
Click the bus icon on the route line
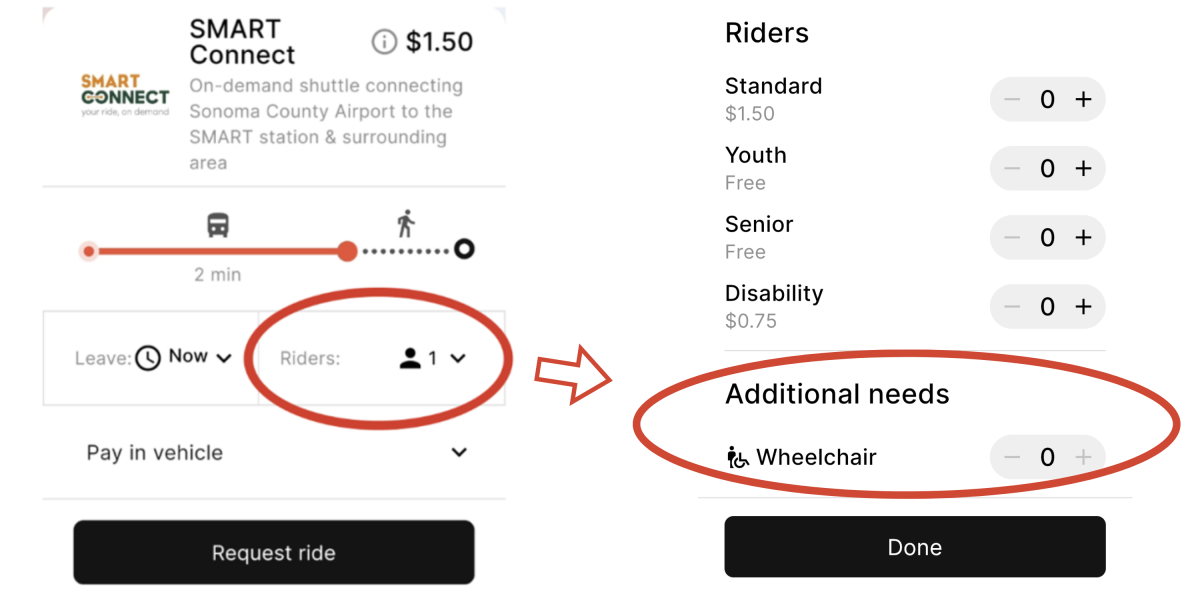coord(218,225)
